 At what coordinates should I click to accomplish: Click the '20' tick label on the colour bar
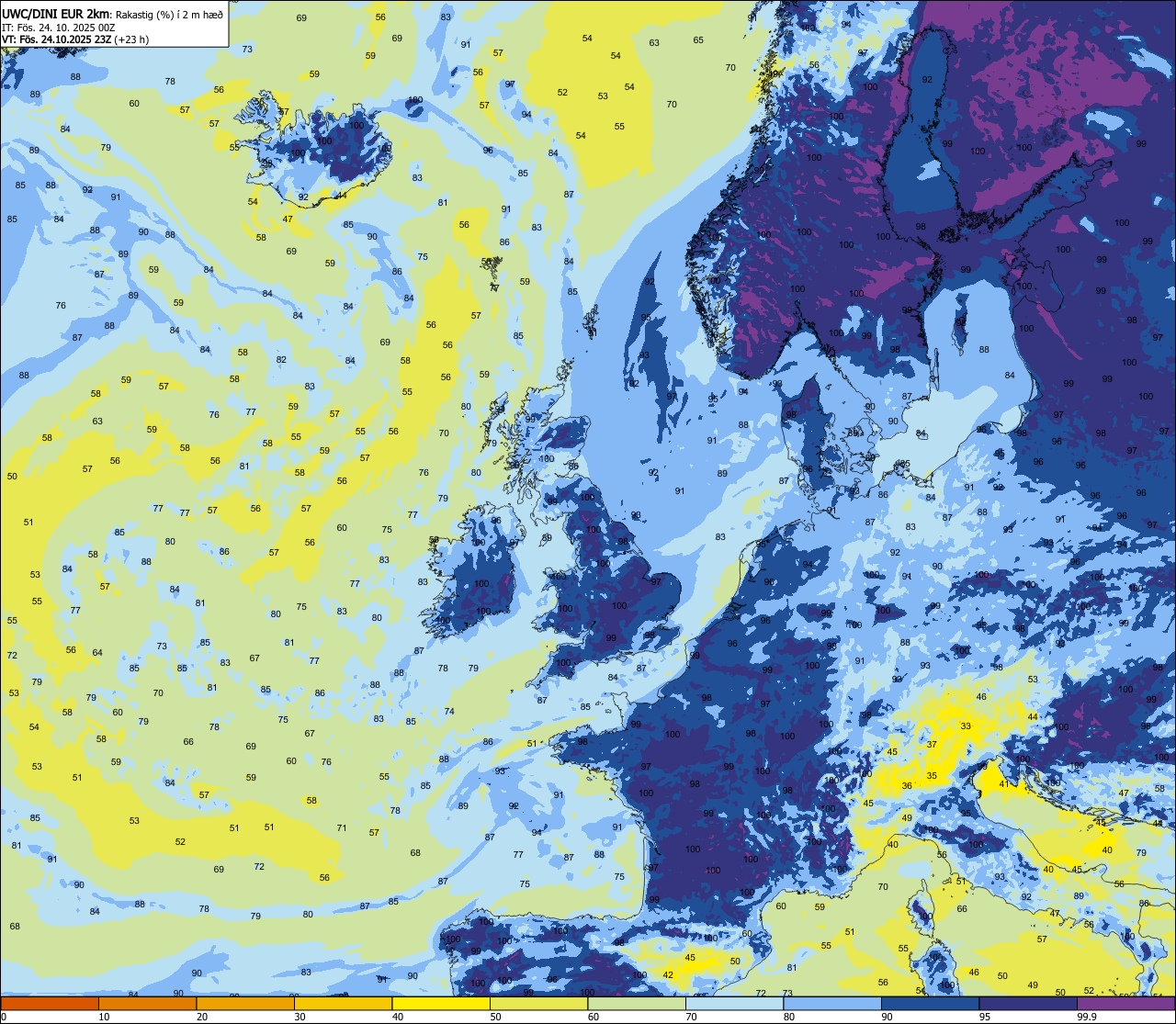pyautogui.click(x=202, y=1017)
